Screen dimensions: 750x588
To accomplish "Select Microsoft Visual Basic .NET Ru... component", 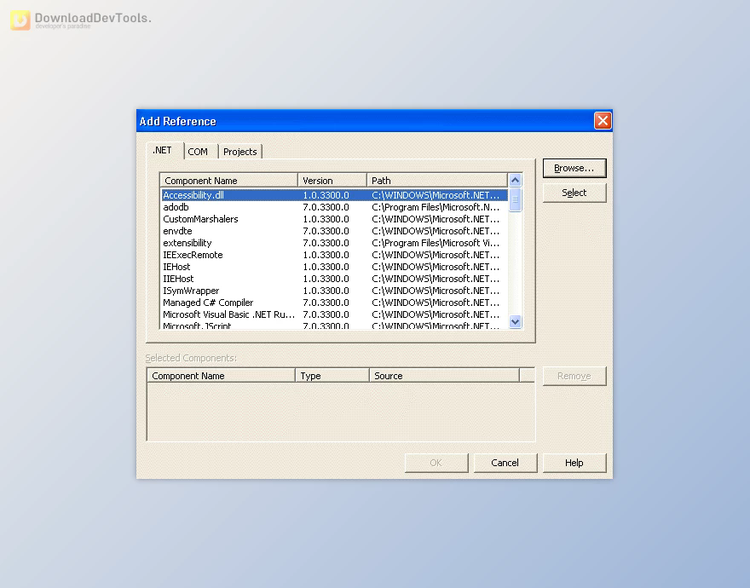I will coord(334,315).
